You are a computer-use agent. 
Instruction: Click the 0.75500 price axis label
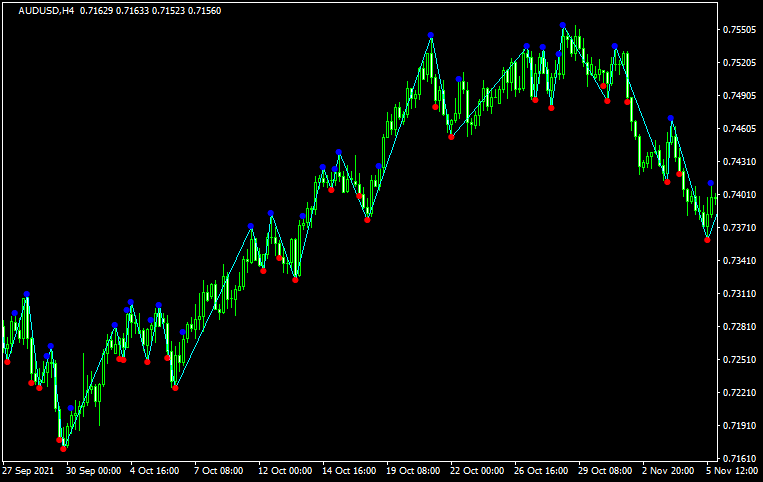[x=740, y=30]
